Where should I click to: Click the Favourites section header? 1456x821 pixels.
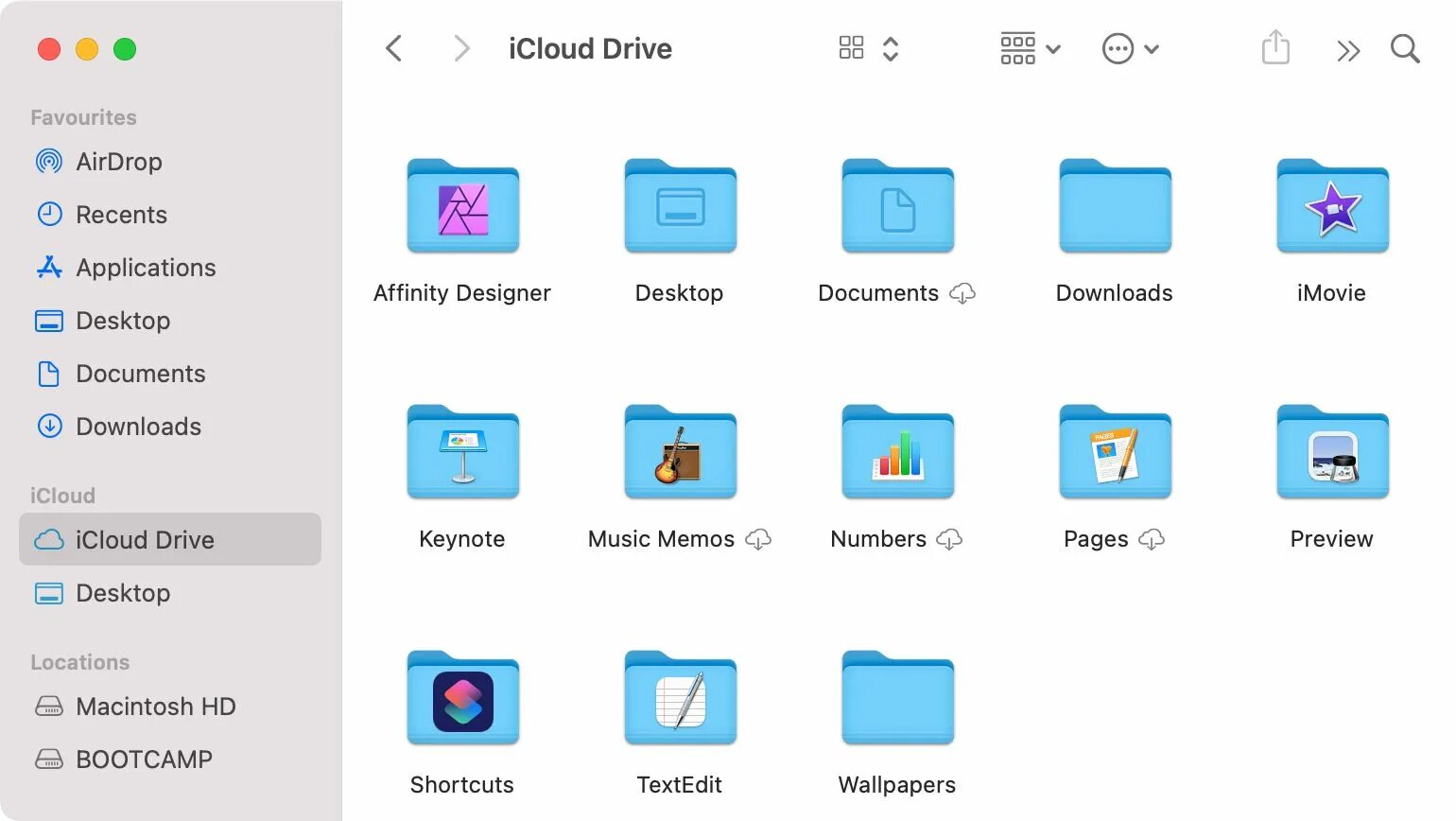click(x=83, y=117)
